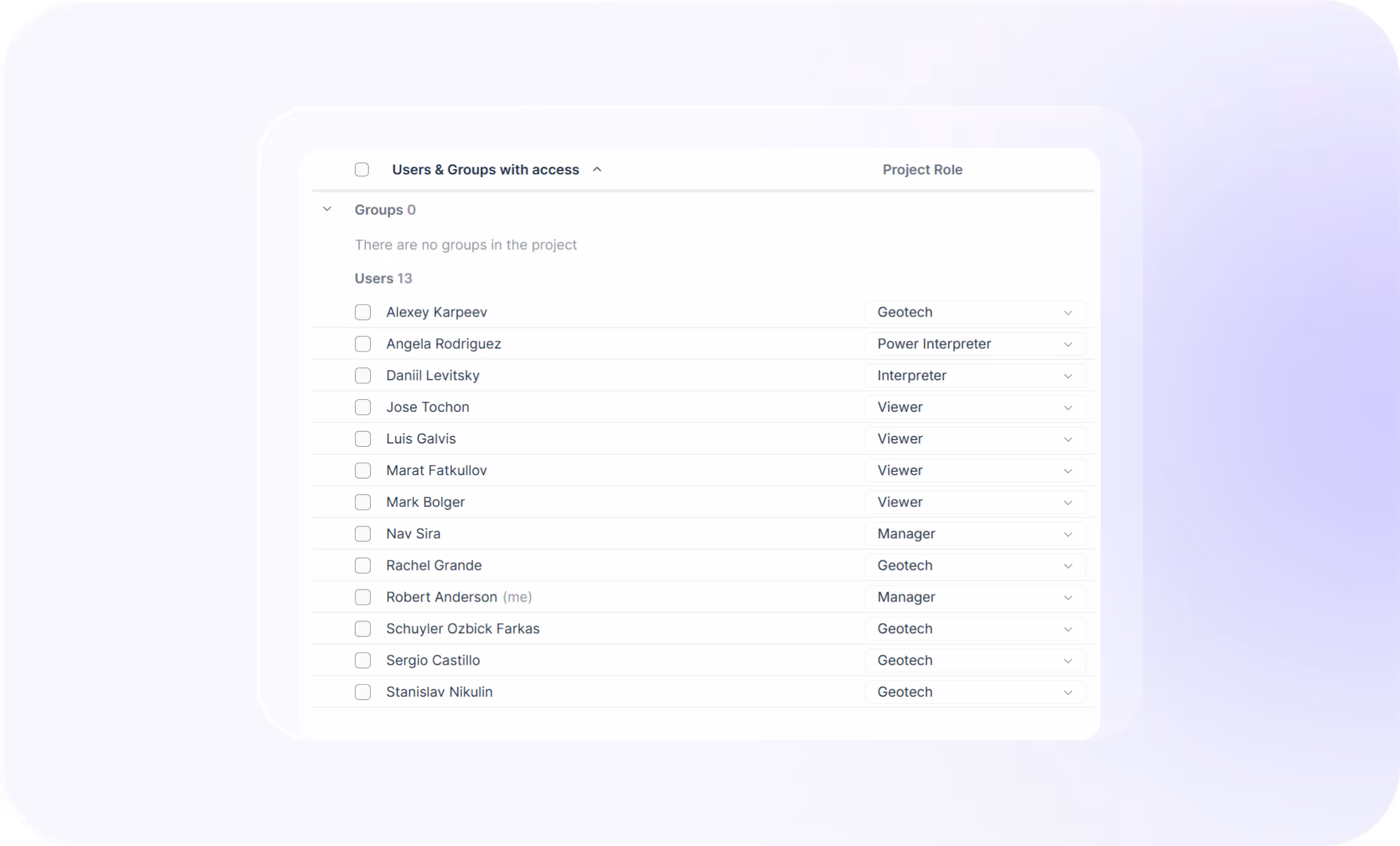Open Marat Fatkullov's Viewer role dropdown
Viewport: 1400px width, 846px height.
pos(974,471)
